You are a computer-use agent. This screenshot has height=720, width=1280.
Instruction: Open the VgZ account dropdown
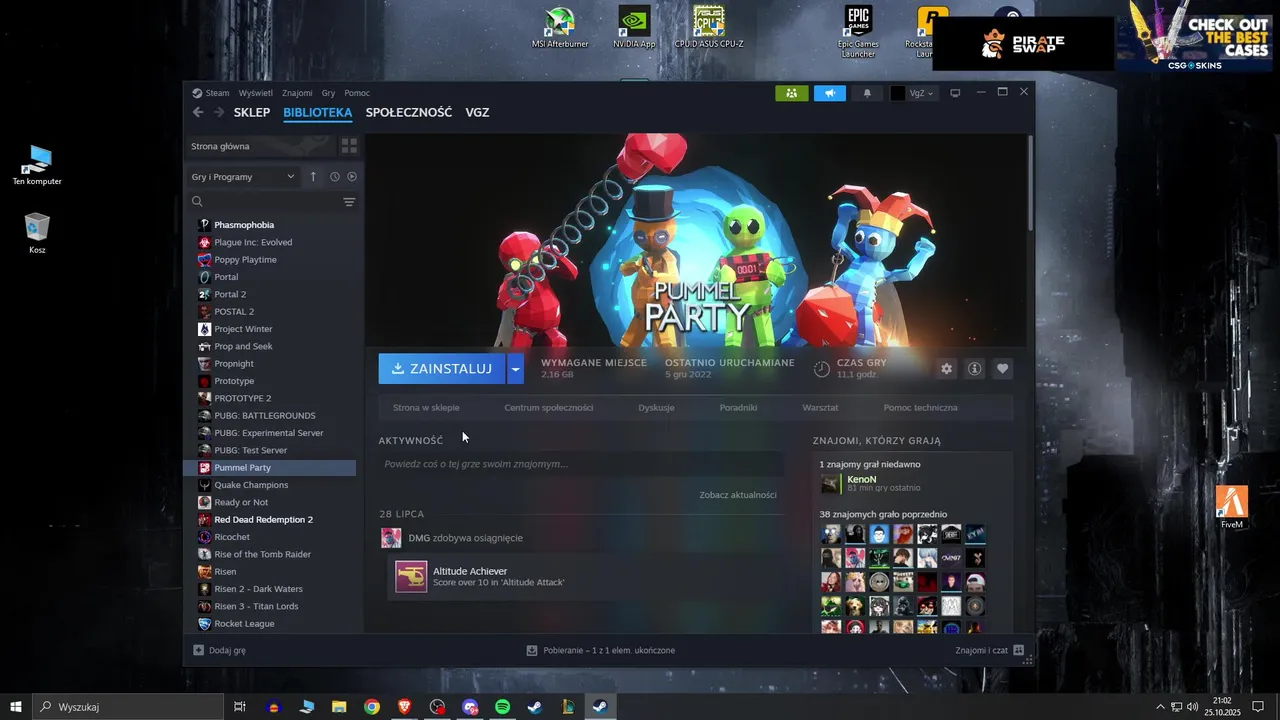[913, 93]
